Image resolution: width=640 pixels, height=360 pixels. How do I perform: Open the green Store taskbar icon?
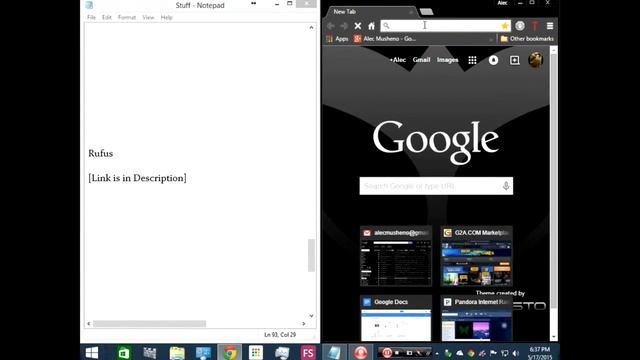click(124, 353)
